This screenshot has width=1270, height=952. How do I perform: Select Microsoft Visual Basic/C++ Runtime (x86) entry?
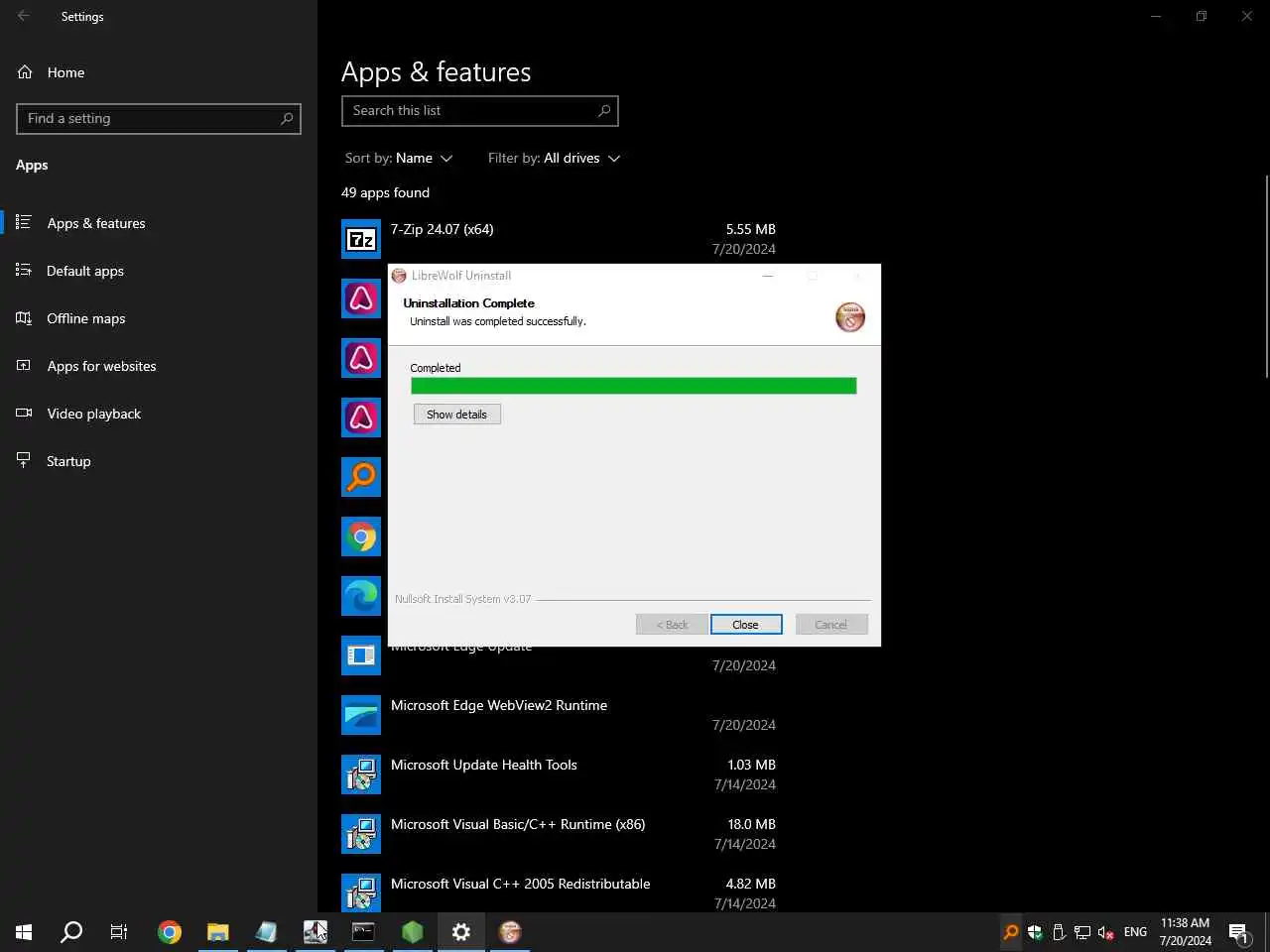coord(561,834)
